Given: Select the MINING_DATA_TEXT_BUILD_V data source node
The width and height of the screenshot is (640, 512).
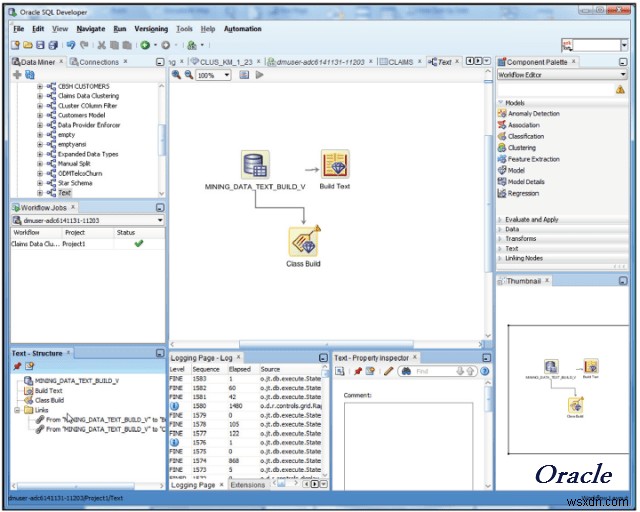Looking at the screenshot, I should [x=255, y=165].
